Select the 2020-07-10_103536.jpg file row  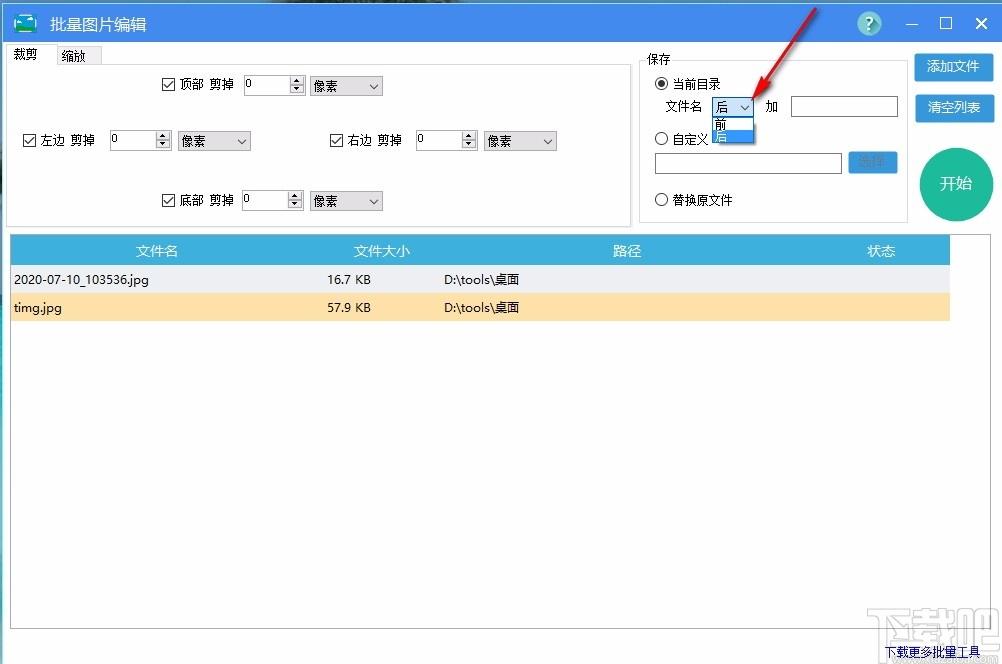click(480, 279)
